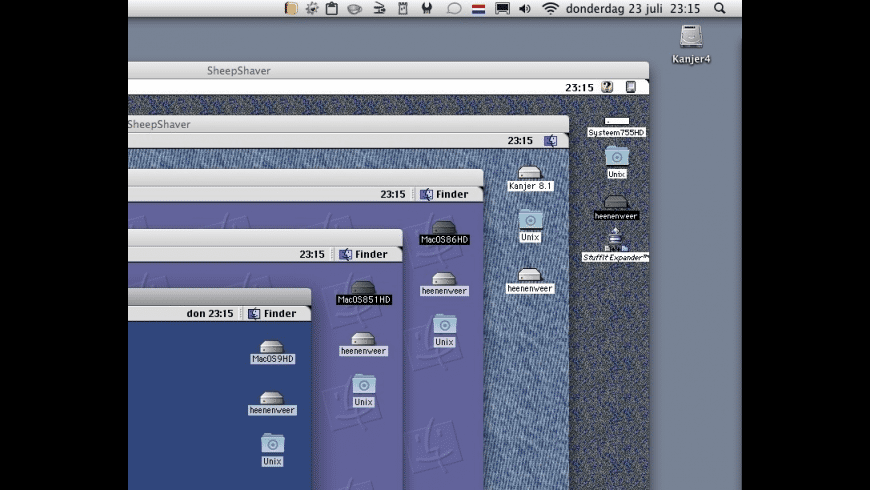Open the Unix folder below MacOS9HD
This screenshot has height=490, width=870.
272,443
